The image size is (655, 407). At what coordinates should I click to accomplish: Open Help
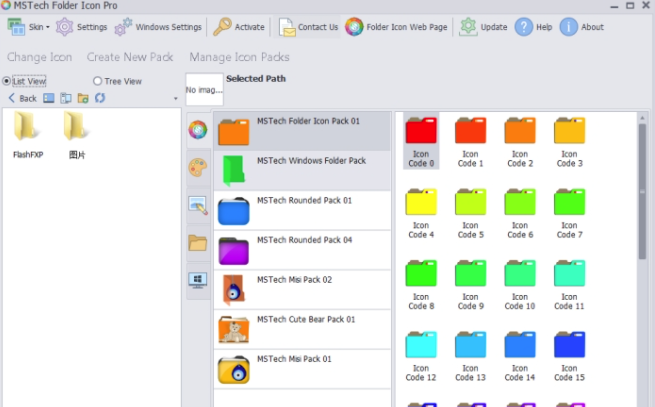[x=533, y=27]
